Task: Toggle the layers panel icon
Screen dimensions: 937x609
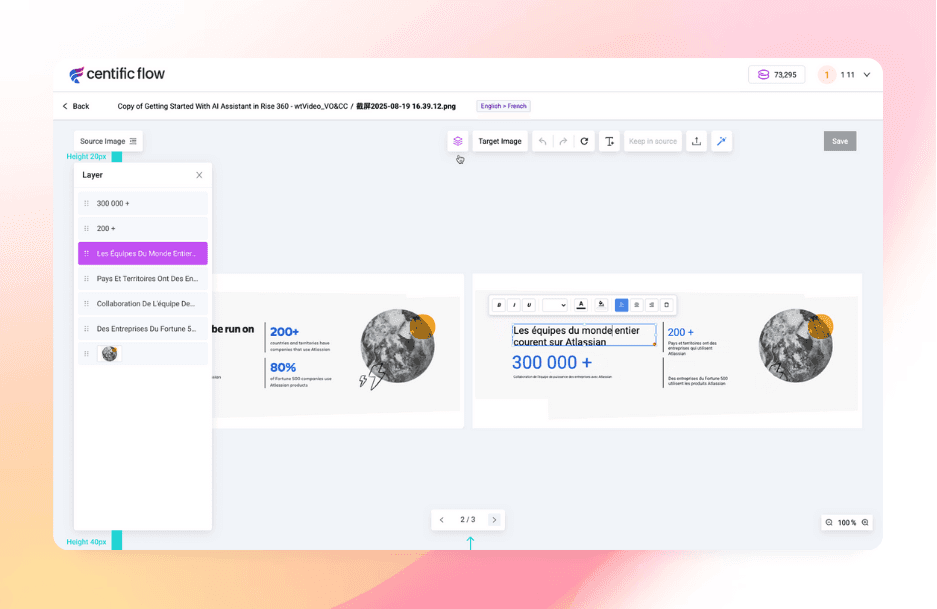Action: click(x=458, y=141)
